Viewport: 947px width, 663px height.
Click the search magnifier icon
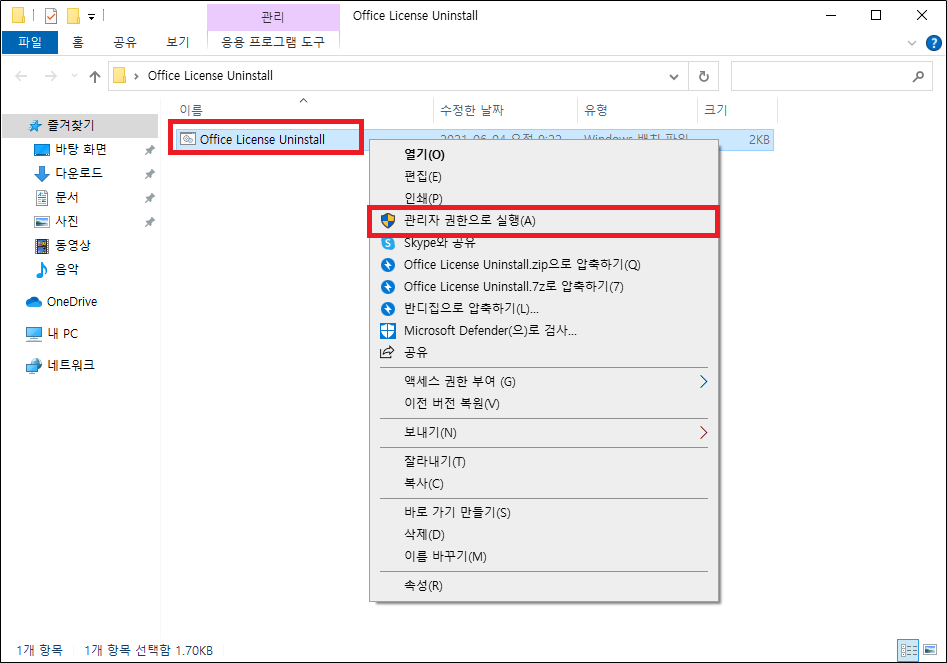click(918, 76)
